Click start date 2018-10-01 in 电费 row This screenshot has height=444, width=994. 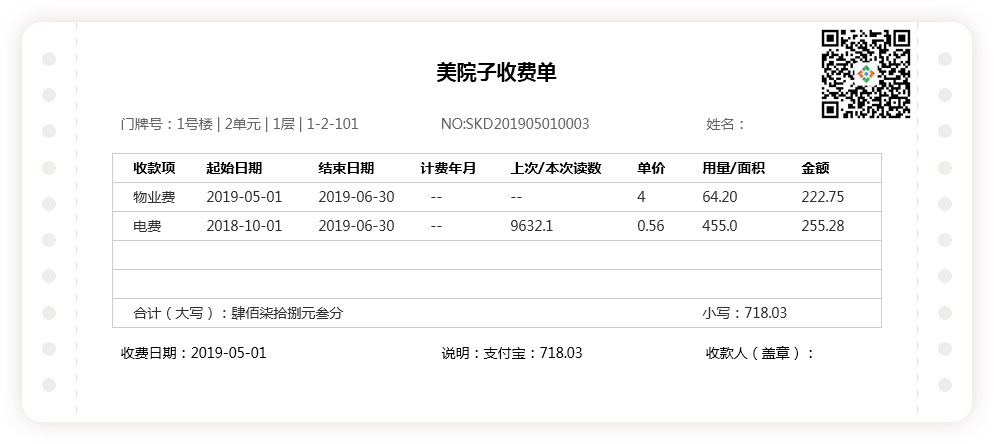point(244,226)
